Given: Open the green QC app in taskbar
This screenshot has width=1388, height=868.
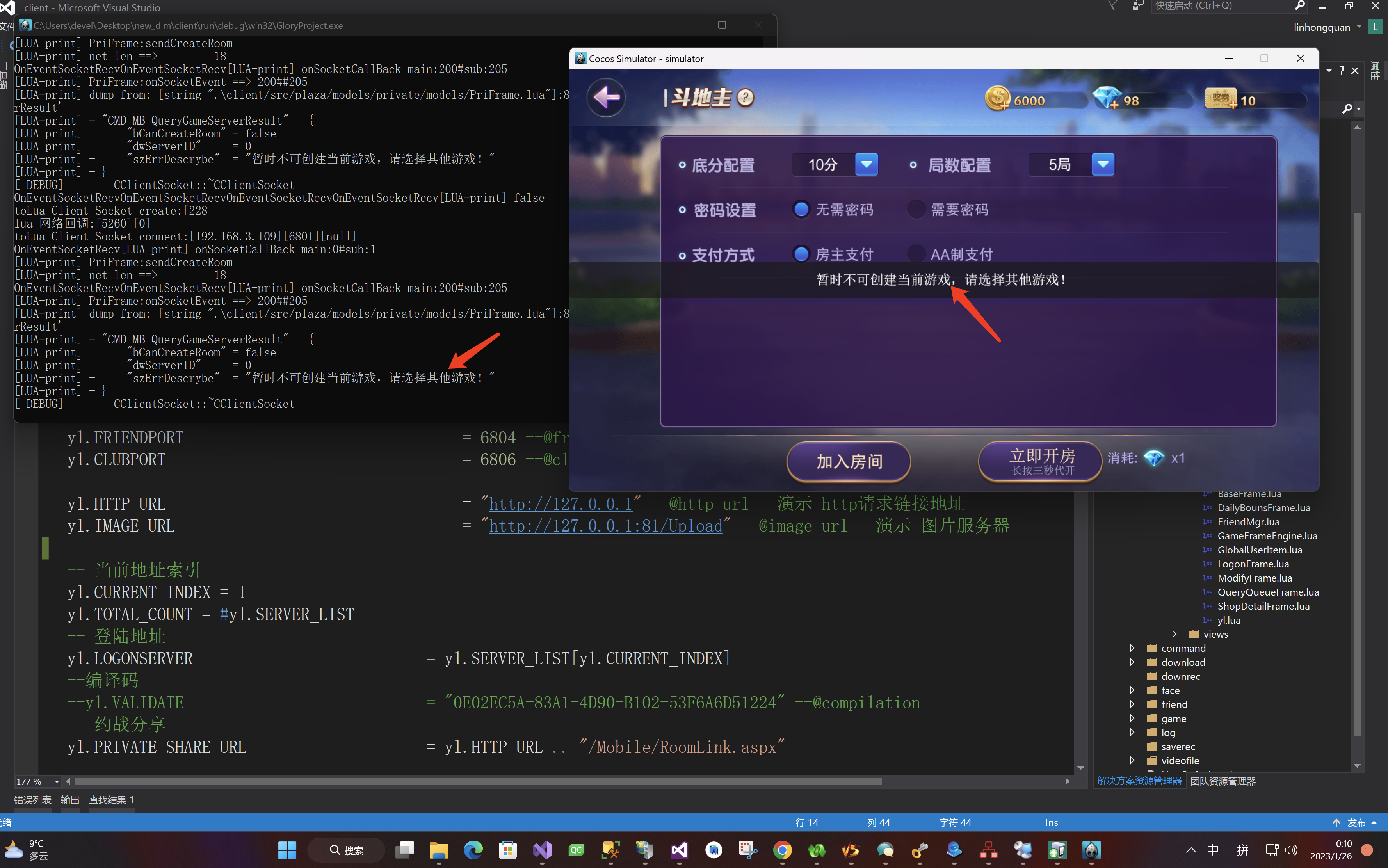Looking at the screenshot, I should click(x=577, y=850).
